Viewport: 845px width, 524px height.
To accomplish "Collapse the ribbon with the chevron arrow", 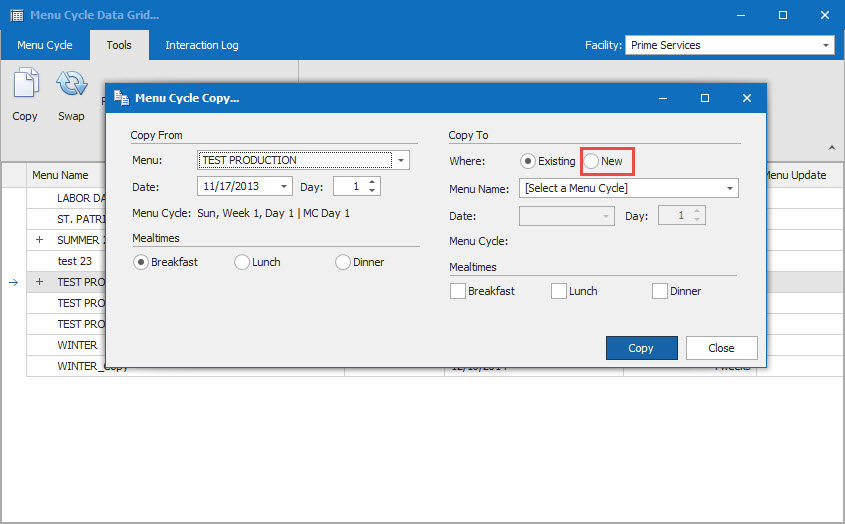I will coord(832,147).
